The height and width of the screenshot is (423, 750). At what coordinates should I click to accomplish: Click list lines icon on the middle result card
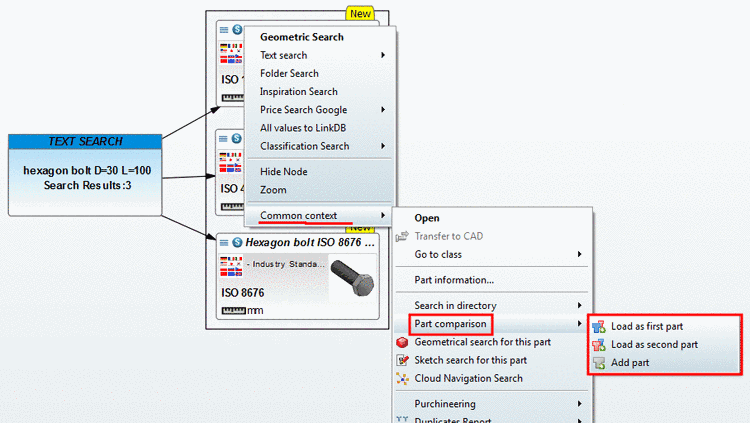223,139
